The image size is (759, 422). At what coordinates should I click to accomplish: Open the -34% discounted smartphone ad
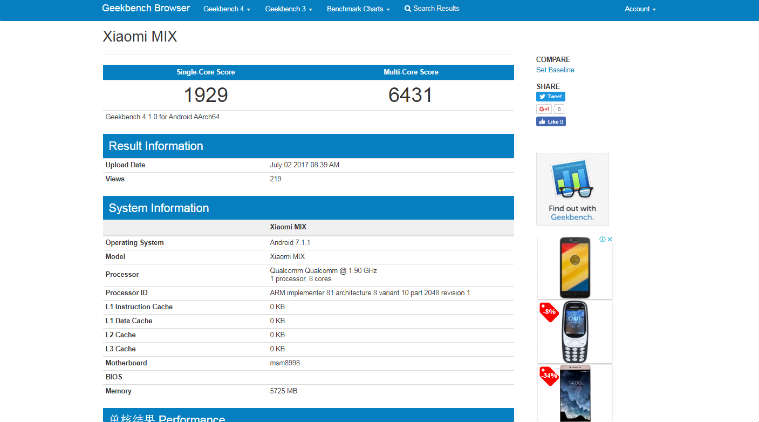click(x=575, y=394)
